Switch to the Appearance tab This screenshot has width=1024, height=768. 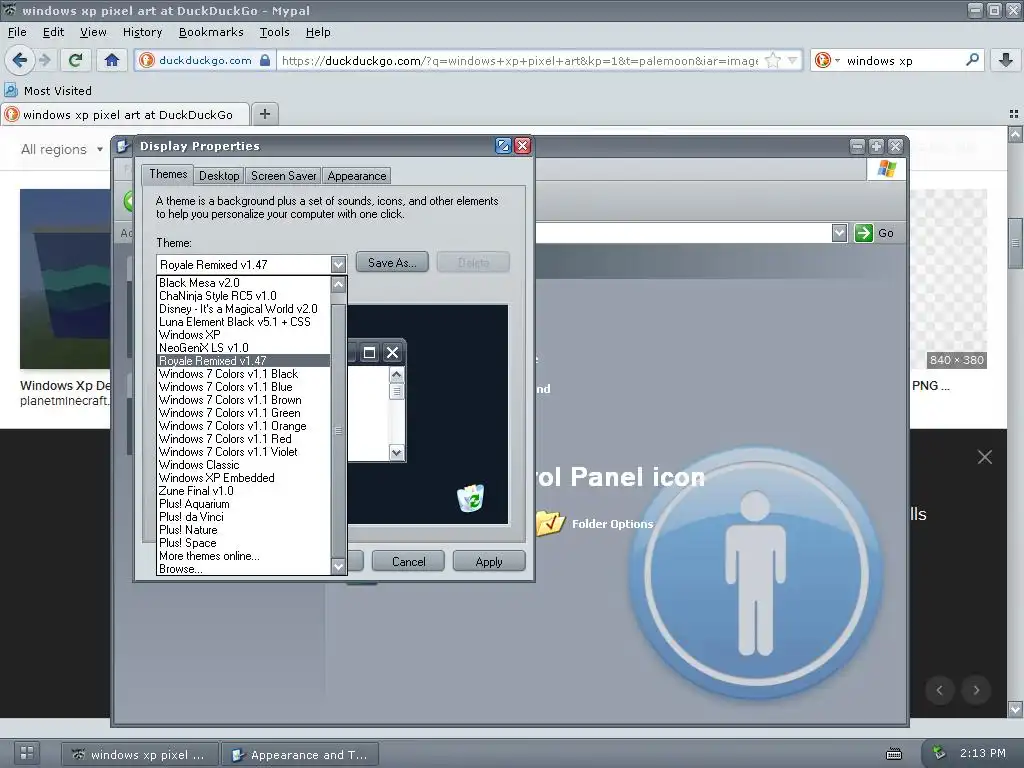click(357, 176)
